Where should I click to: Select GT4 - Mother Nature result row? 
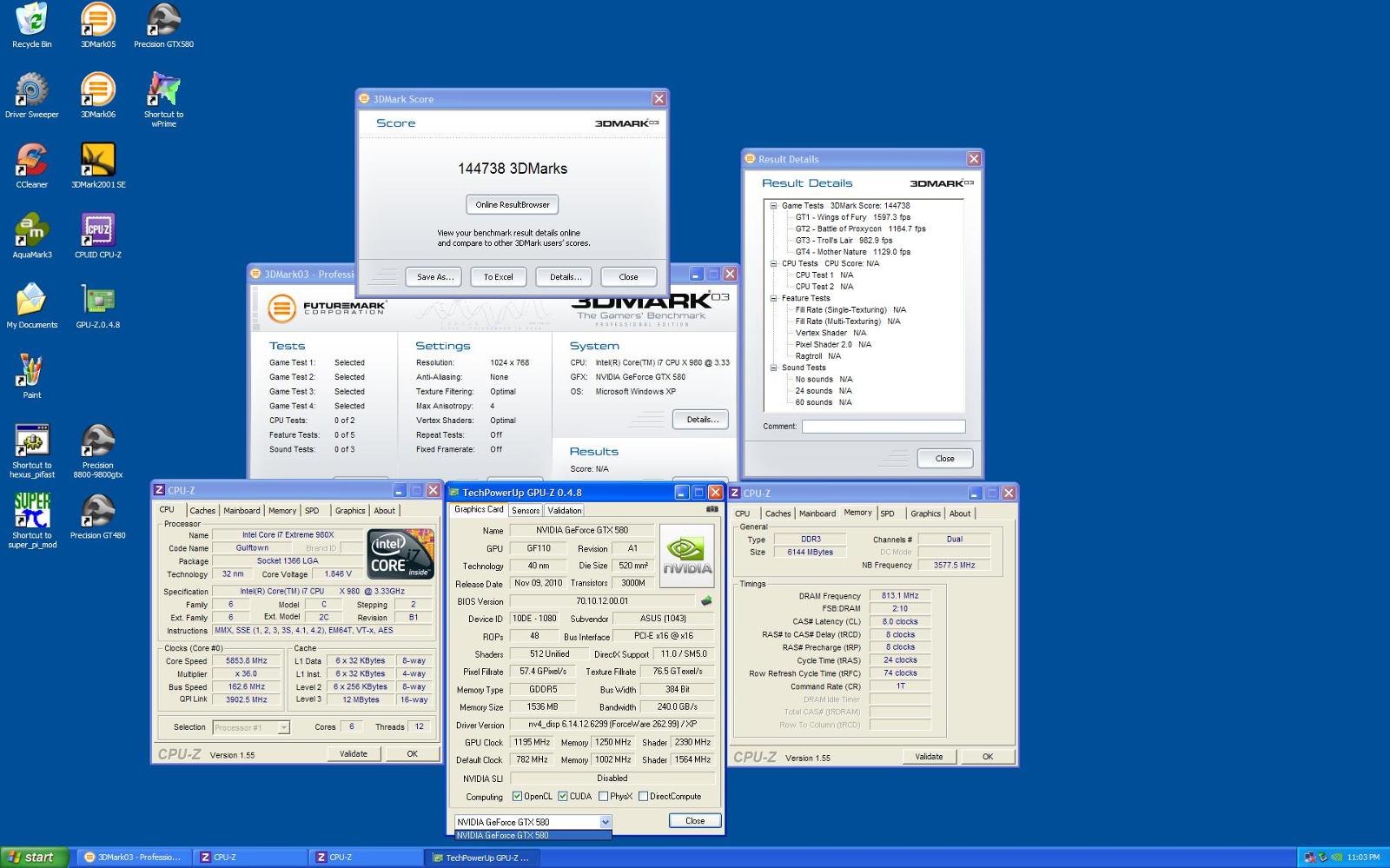[852, 252]
